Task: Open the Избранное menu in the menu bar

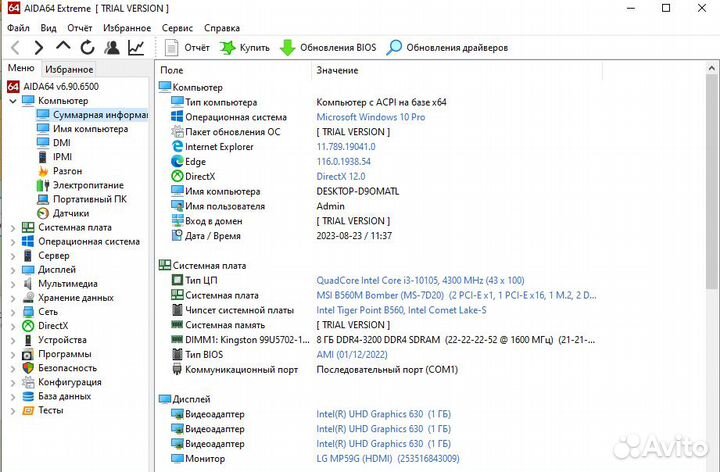Action: [x=127, y=28]
